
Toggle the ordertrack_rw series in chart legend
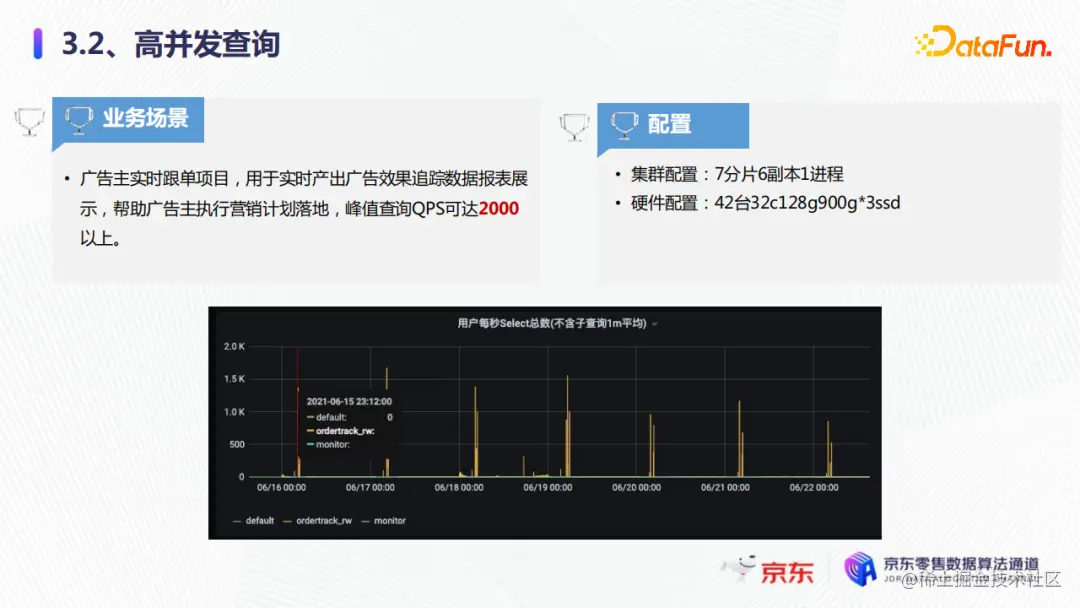coord(318,521)
